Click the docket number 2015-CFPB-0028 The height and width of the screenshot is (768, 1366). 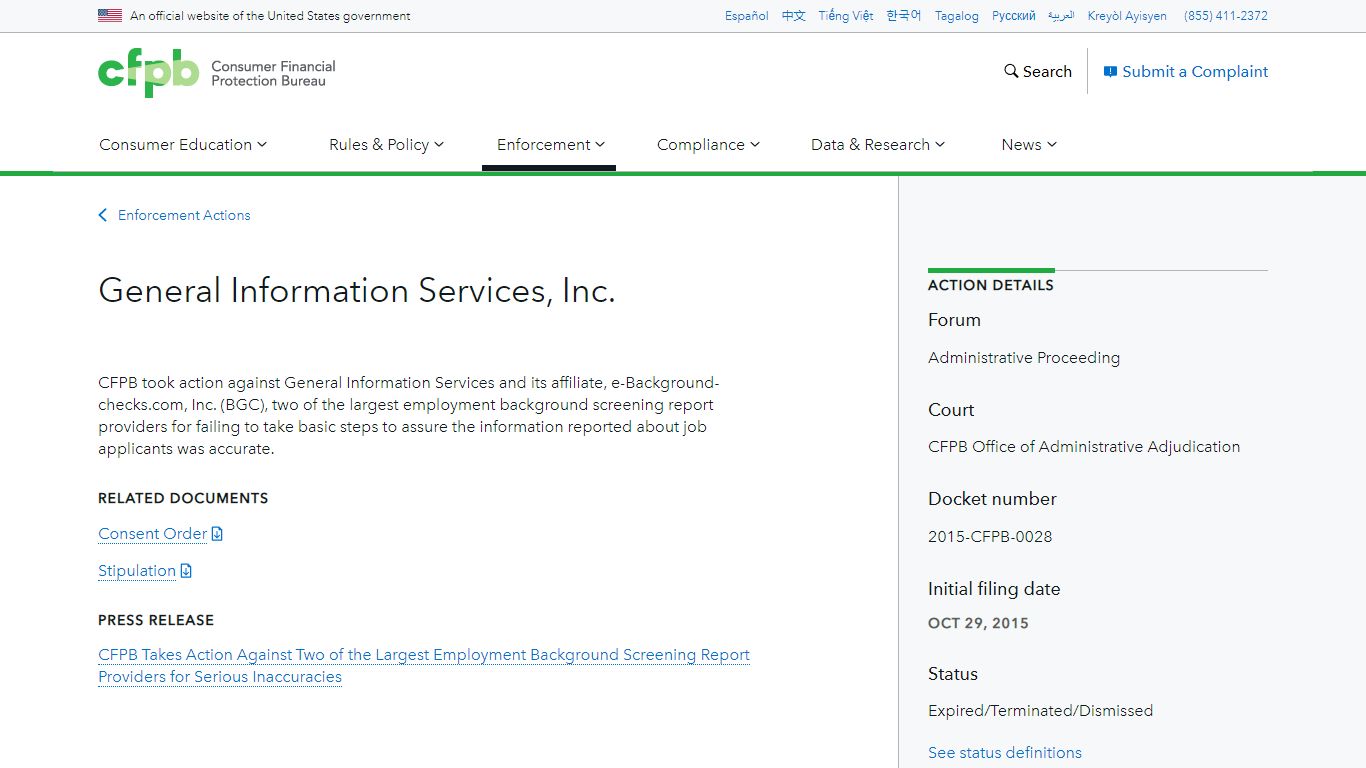(990, 537)
